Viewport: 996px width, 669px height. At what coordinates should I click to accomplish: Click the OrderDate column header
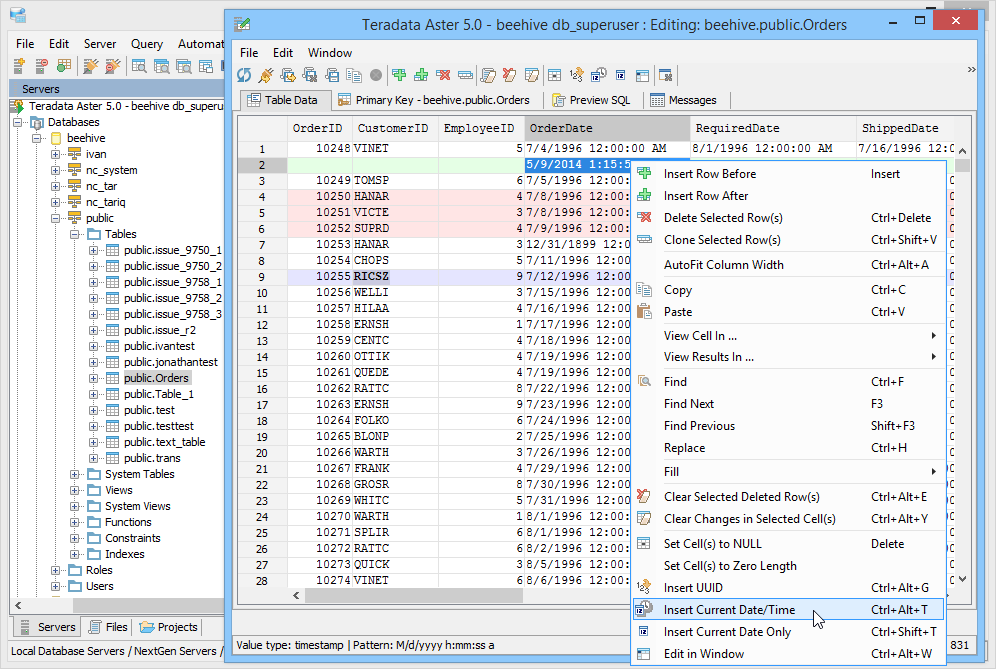click(x=607, y=128)
